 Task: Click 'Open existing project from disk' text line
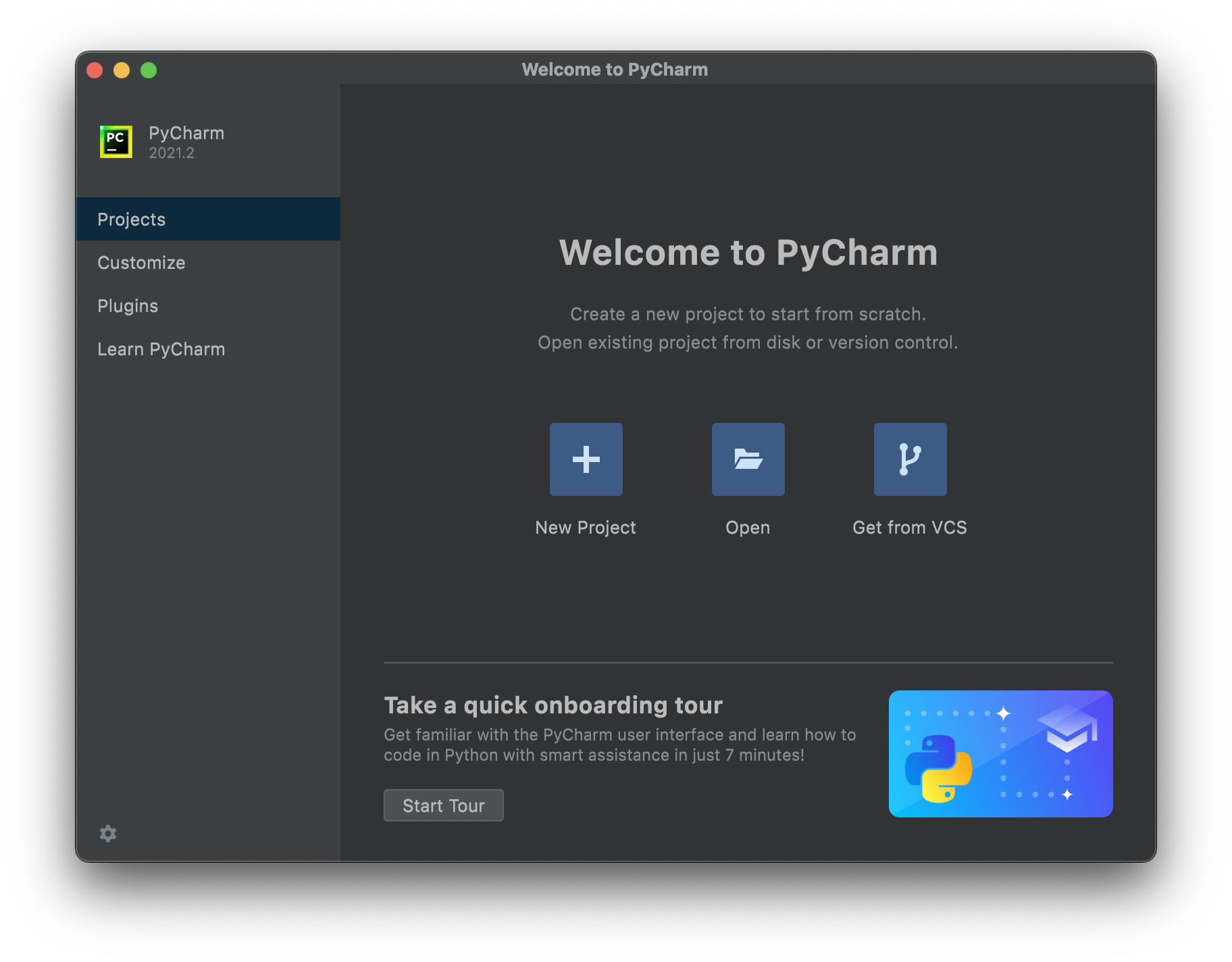(748, 343)
